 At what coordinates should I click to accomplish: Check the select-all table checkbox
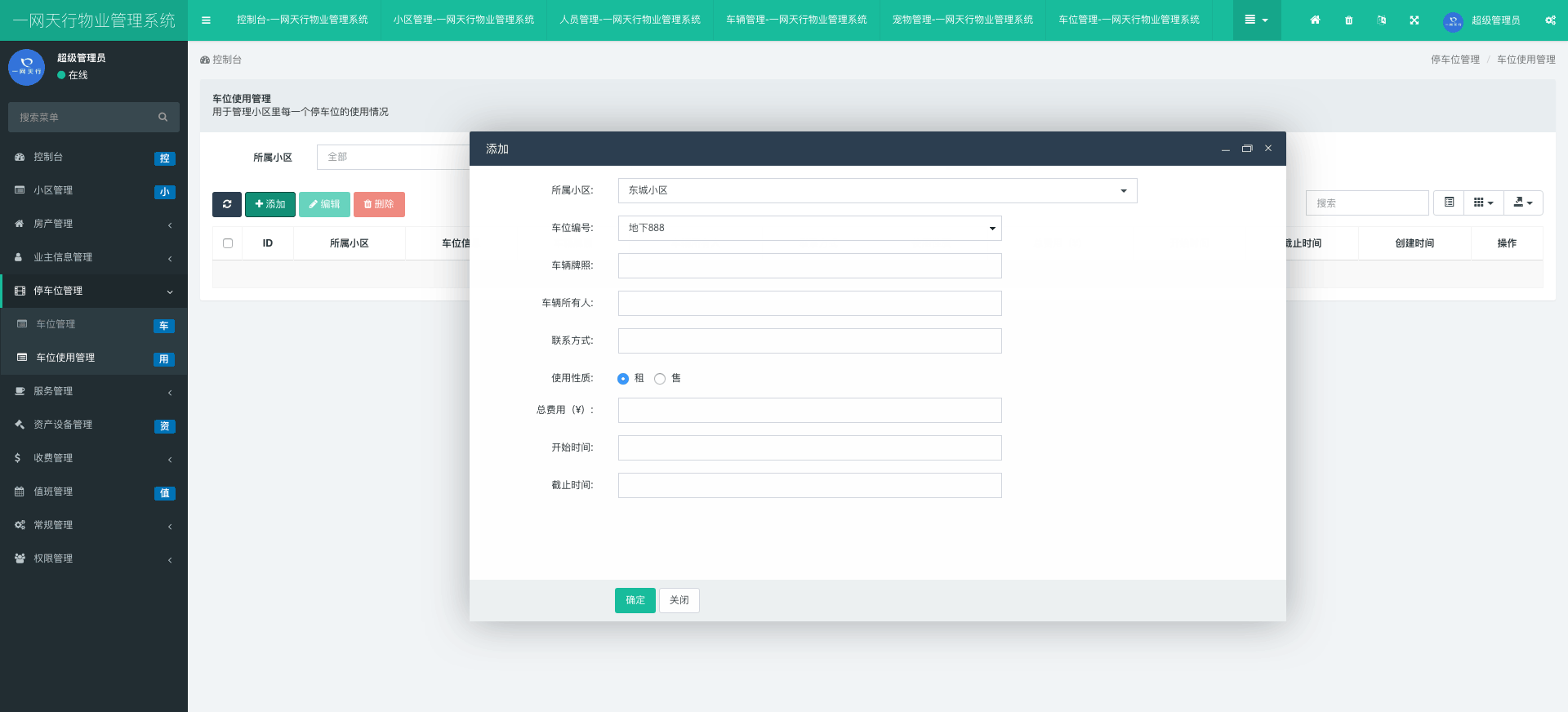(x=228, y=243)
